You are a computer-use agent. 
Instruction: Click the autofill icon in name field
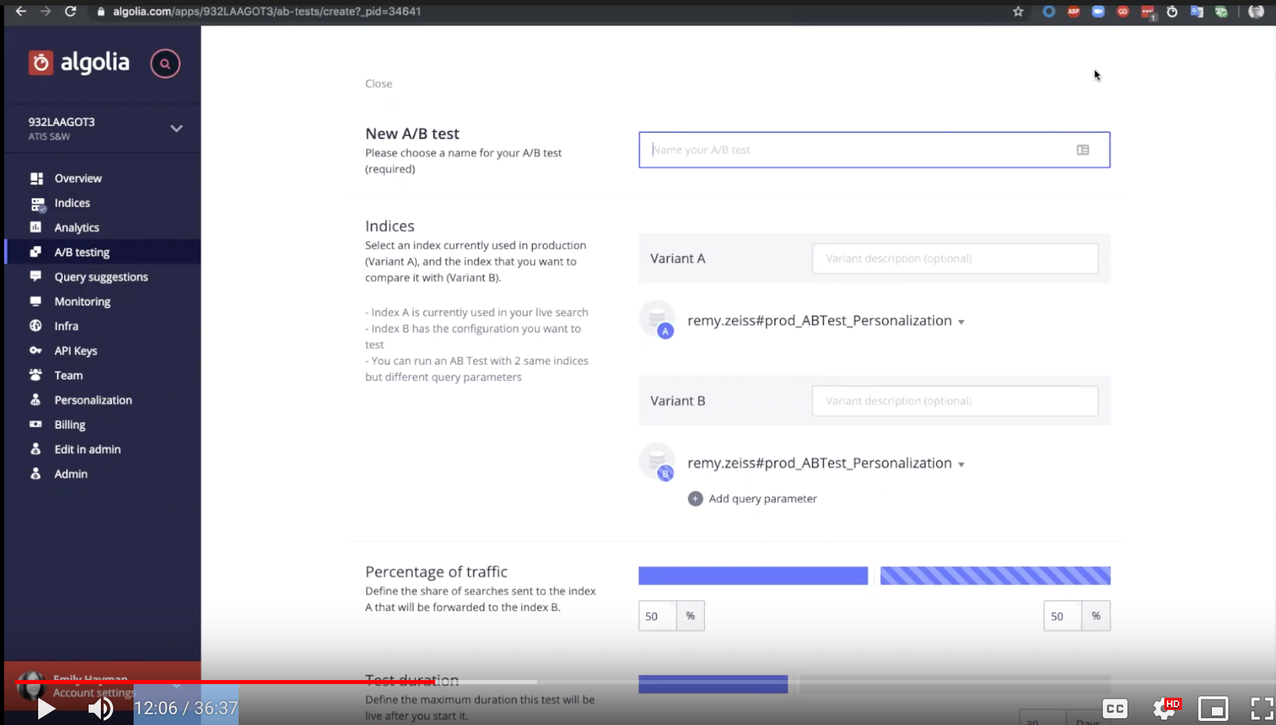[x=1083, y=150]
